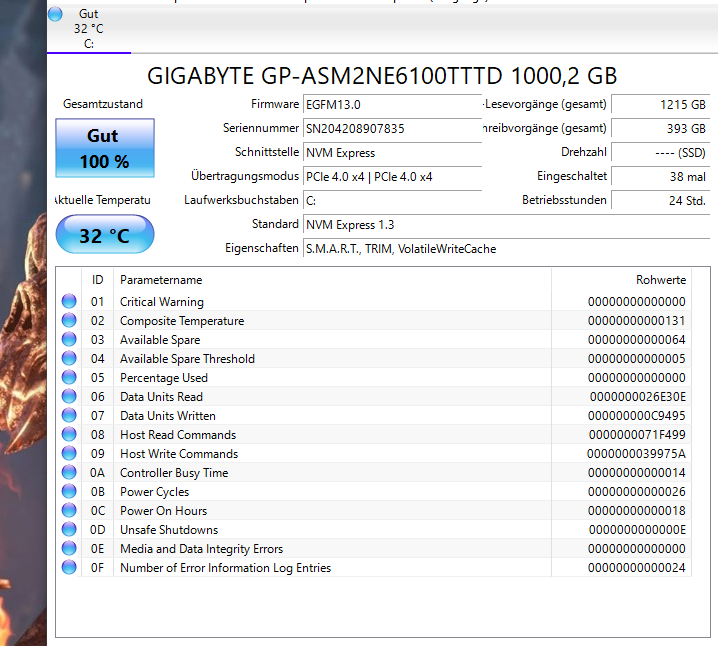Click the raw value 0000000000064

click(636, 340)
